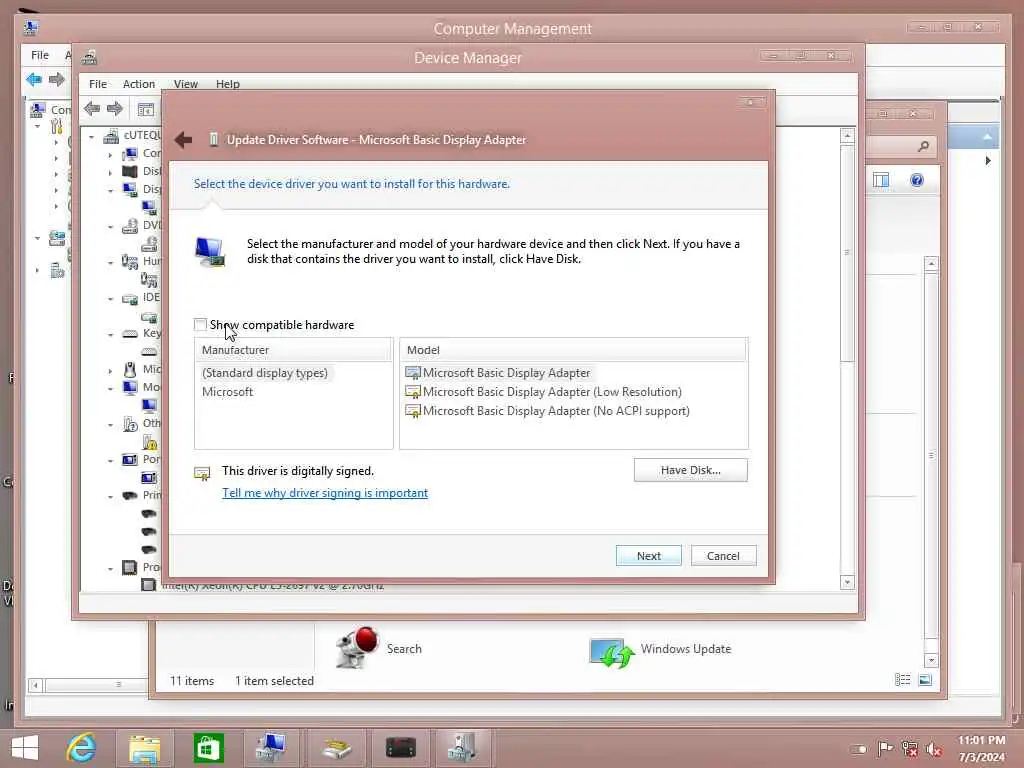Click Device Manager show/hide console tree icon
The image size is (1024, 768).
[x=146, y=109]
